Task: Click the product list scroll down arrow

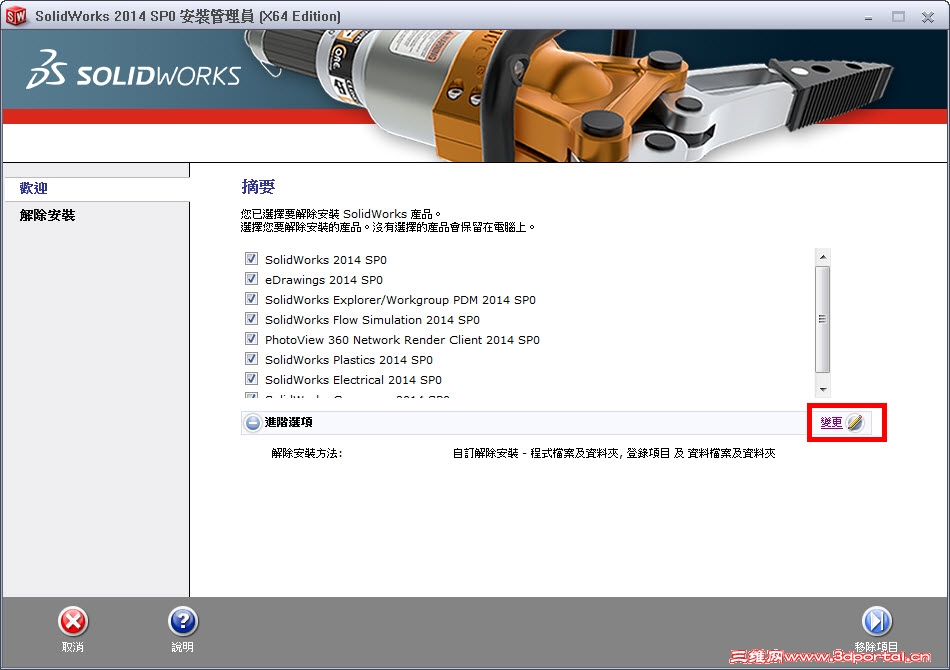Action: click(x=822, y=390)
